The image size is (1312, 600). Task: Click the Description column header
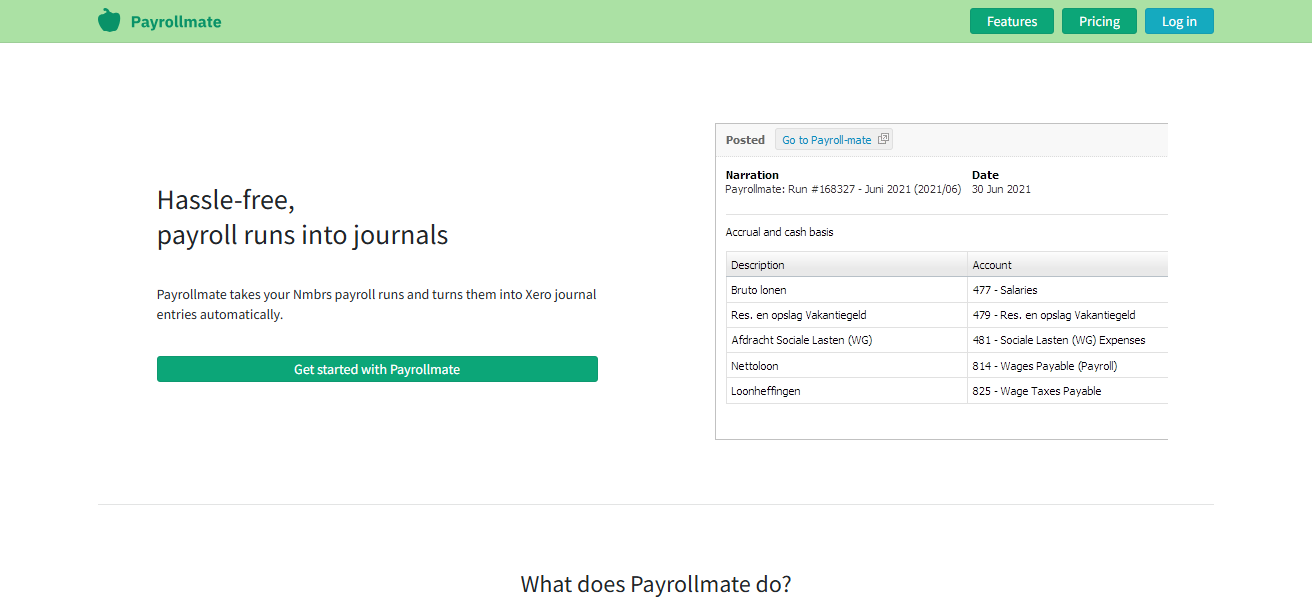coord(757,264)
